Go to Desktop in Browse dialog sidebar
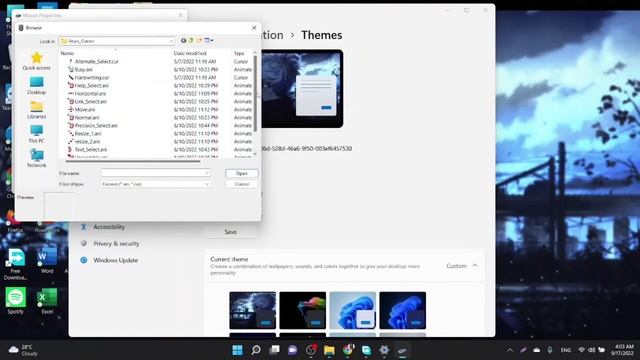 point(36,86)
